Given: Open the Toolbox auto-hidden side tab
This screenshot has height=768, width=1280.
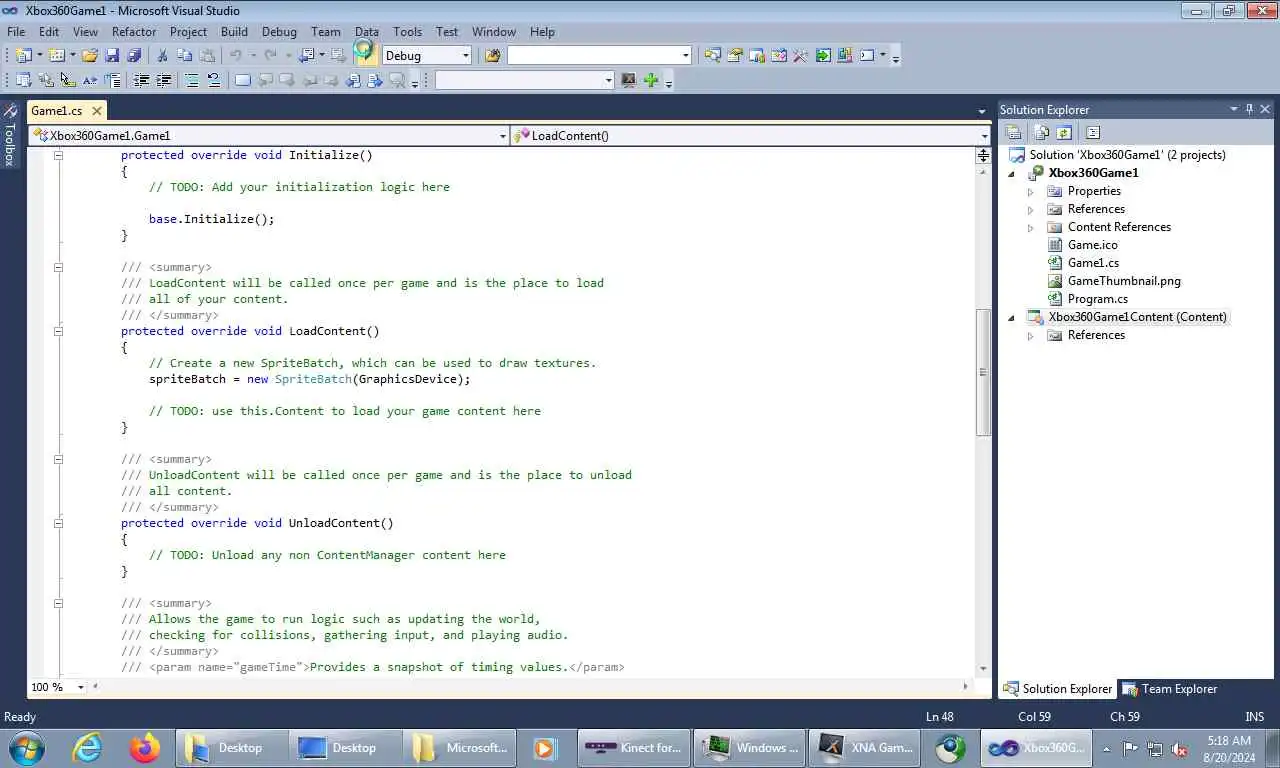Looking at the screenshot, I should pyautogui.click(x=10, y=133).
